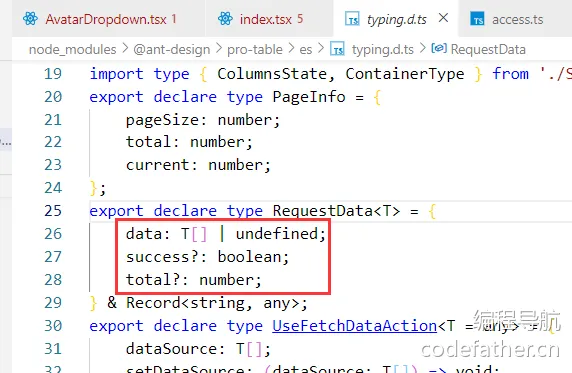This screenshot has height=373, width=572.
Task: Click 'undefined' on line 26
Action: [x=277, y=234]
